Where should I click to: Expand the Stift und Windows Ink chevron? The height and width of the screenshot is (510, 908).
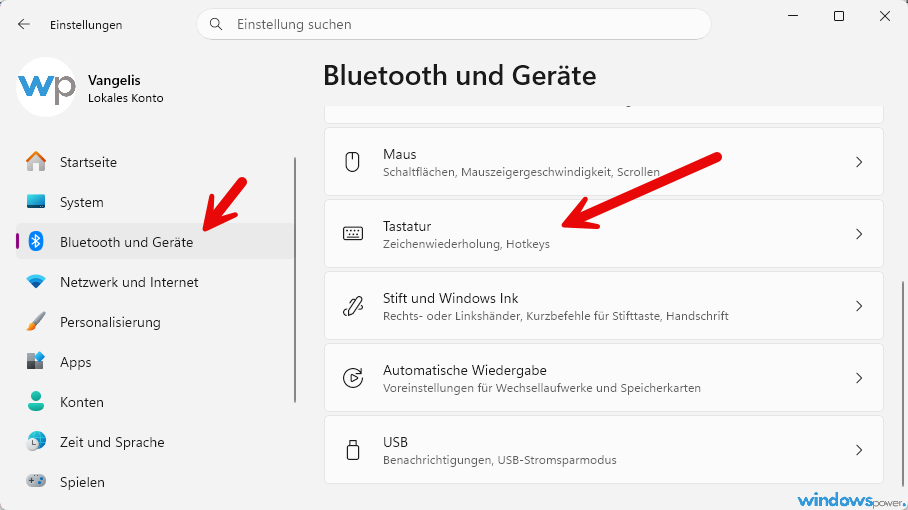coord(859,306)
